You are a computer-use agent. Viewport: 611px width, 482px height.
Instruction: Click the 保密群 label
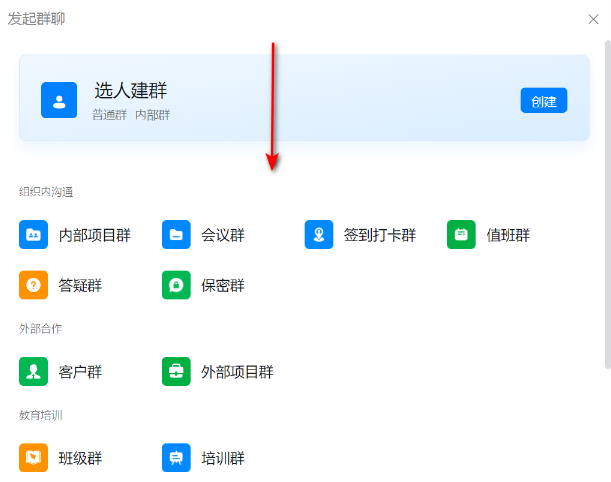click(x=223, y=285)
